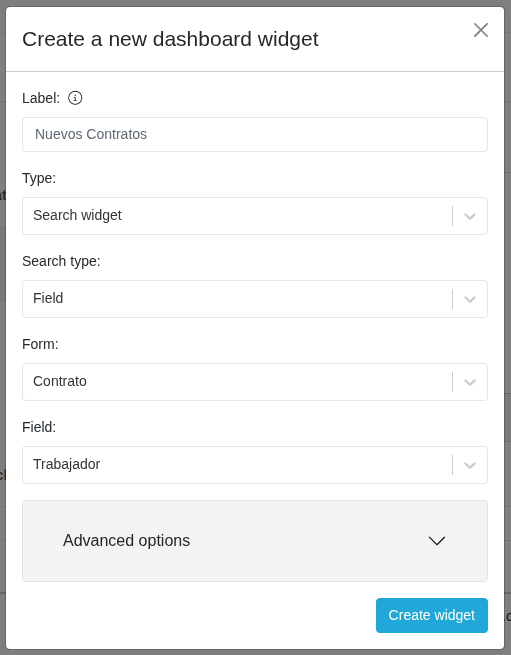Image resolution: width=511 pixels, height=655 pixels.
Task: Click the 'Label:' caption text
Action: pyautogui.click(x=41, y=98)
